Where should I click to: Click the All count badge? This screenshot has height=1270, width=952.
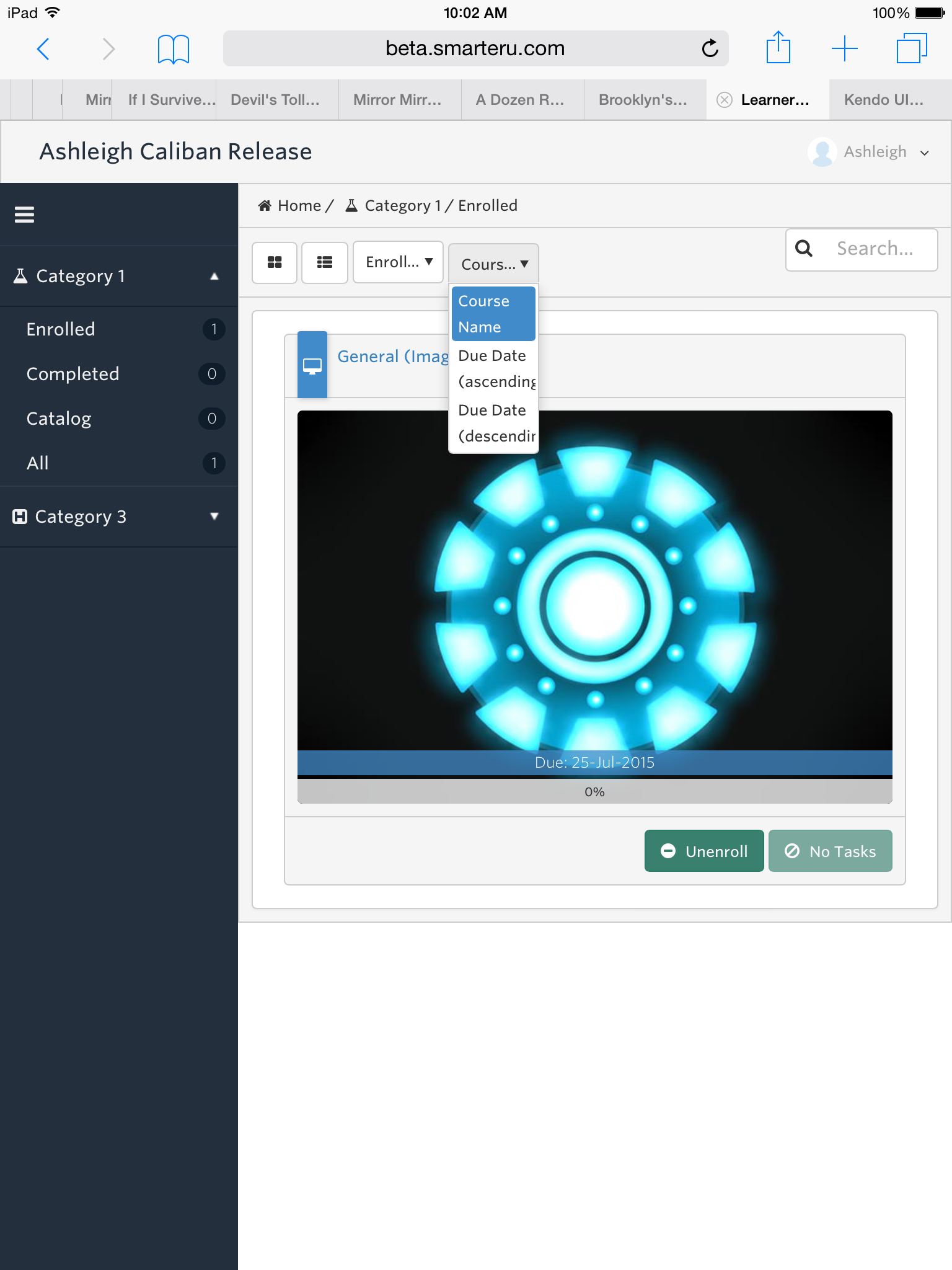point(214,463)
